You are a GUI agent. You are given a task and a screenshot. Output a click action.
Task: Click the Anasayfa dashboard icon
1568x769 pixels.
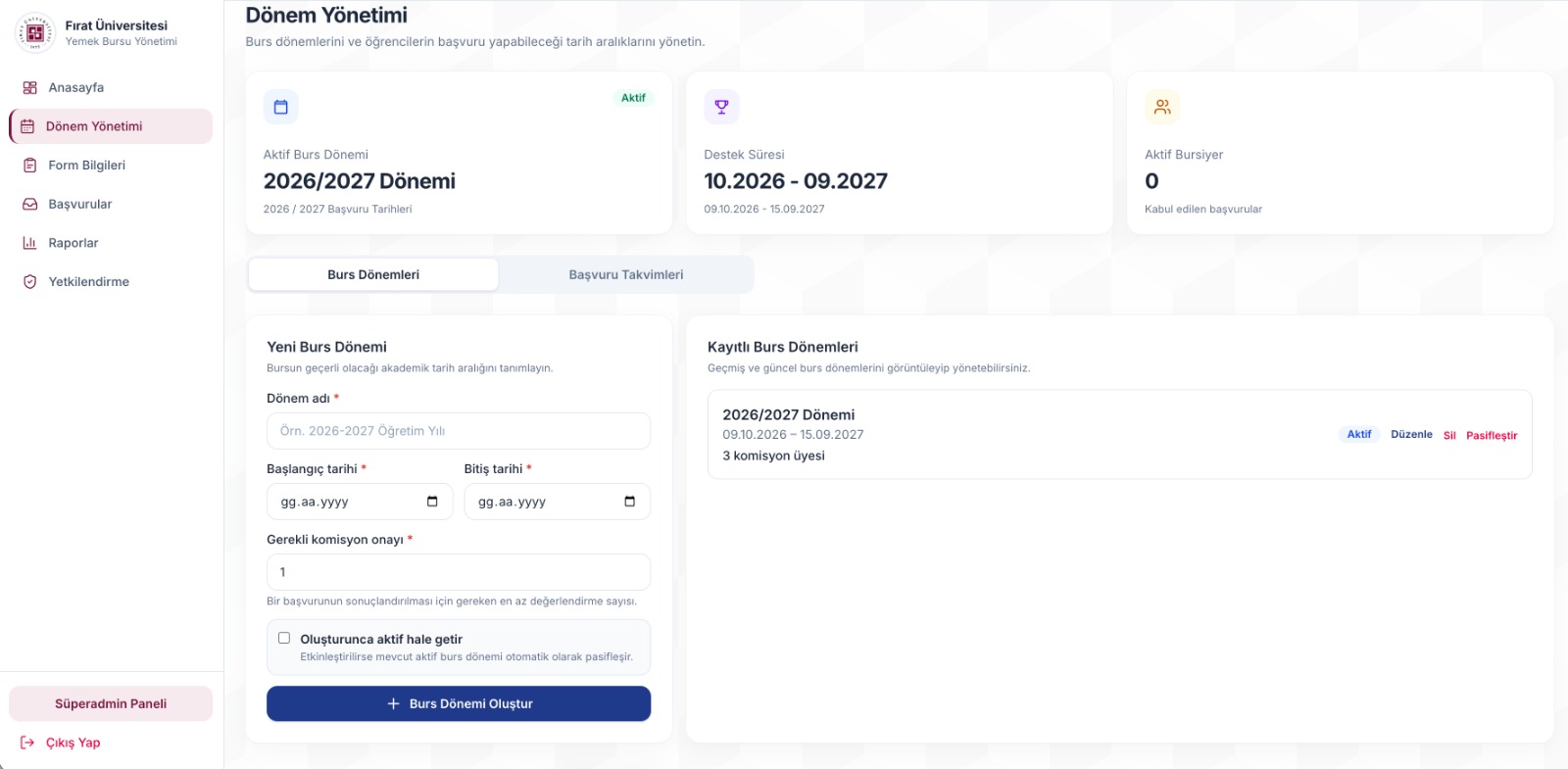[x=29, y=88]
